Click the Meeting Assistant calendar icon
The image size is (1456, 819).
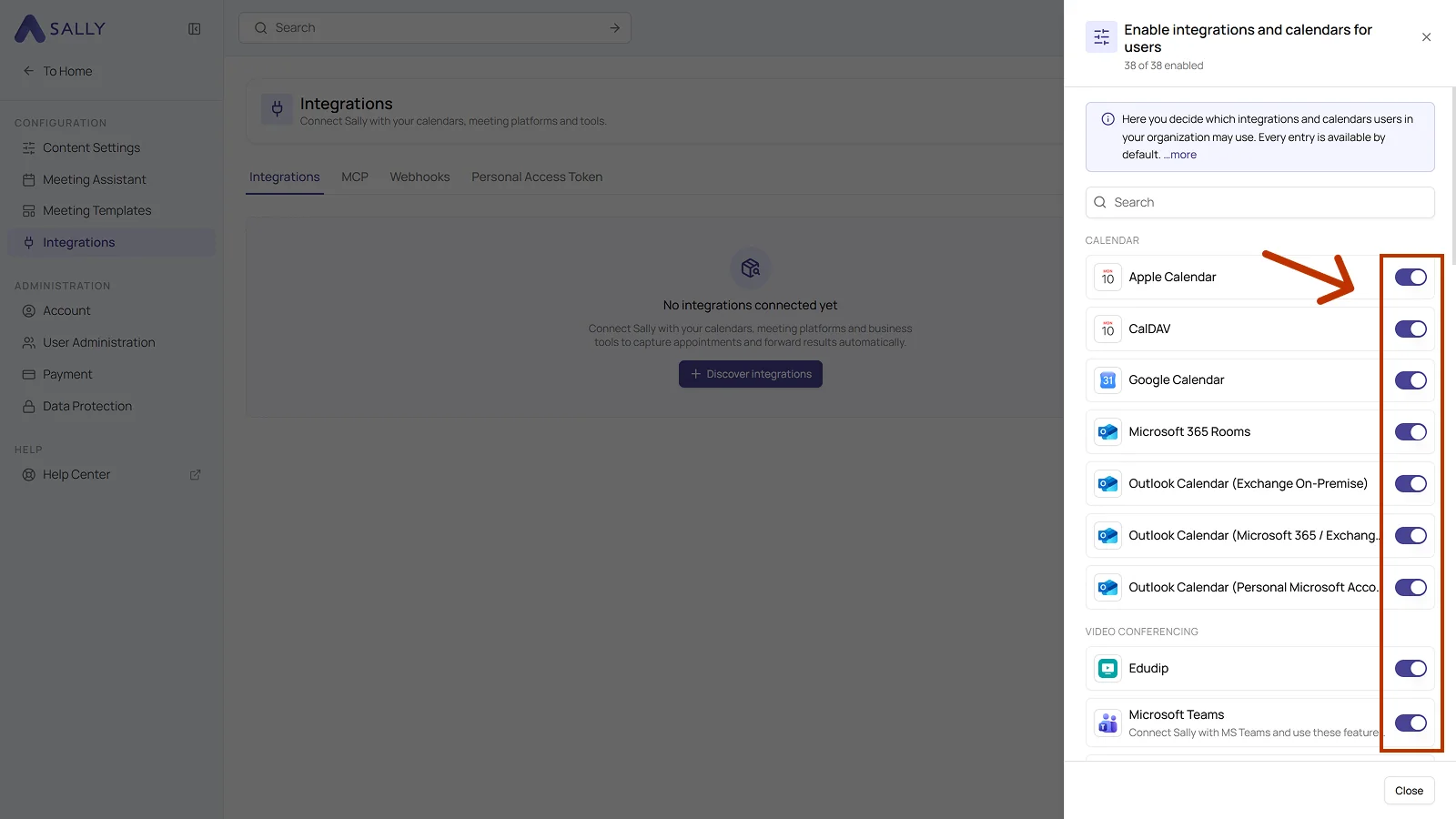(x=29, y=179)
